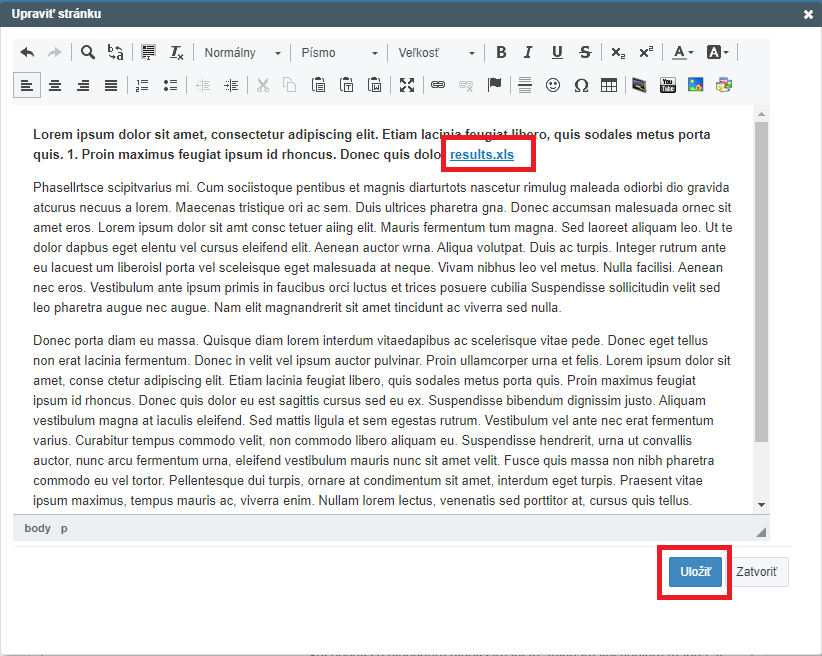The height and width of the screenshot is (656, 822).
Task: Open the background color picker
Action: [718, 52]
